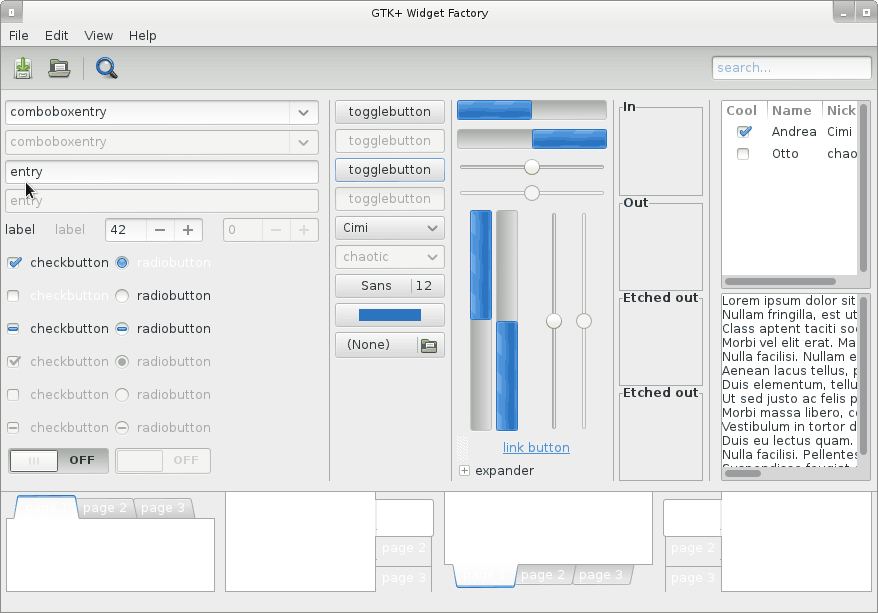Viewport: 878px width, 613px height.
Task: Expand the plus icon beside expander
Action: [x=464, y=471]
